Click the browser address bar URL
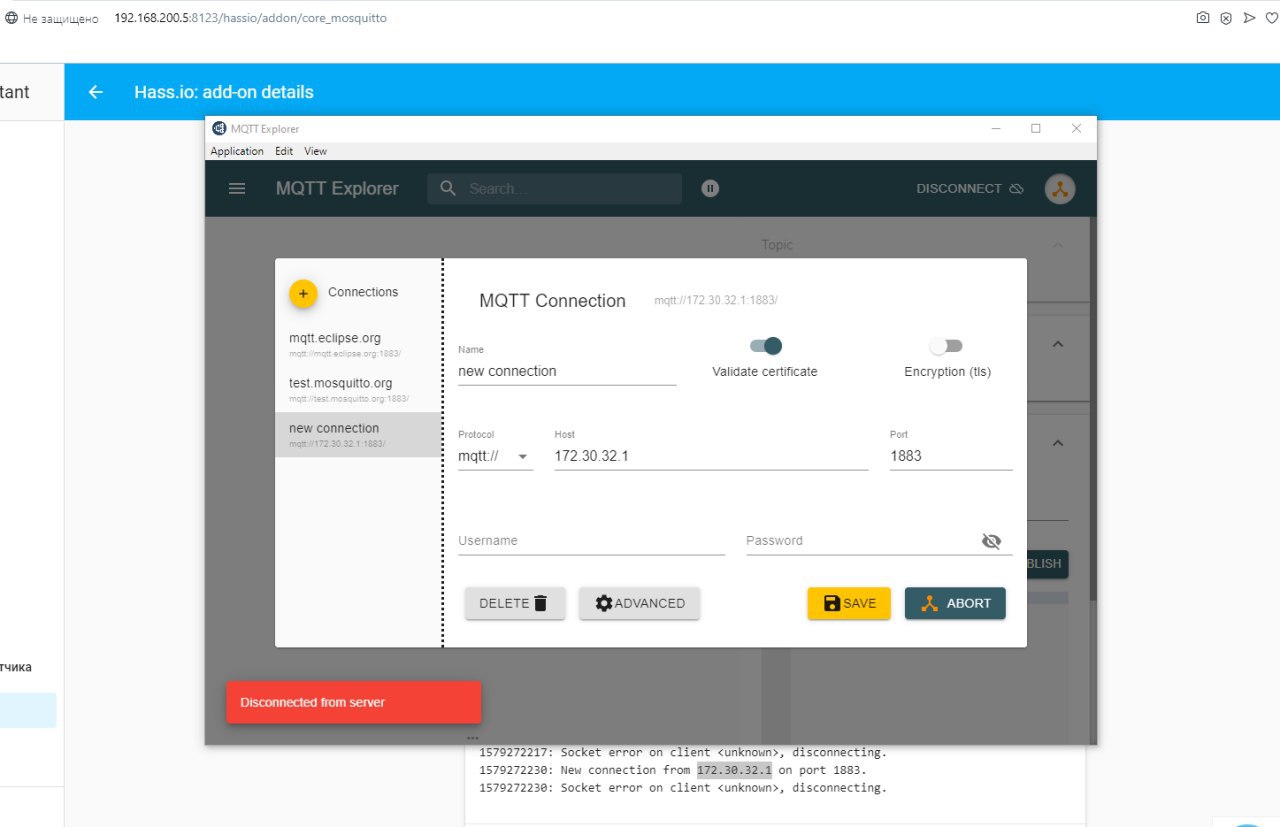1280x827 pixels. pyautogui.click(x=250, y=18)
